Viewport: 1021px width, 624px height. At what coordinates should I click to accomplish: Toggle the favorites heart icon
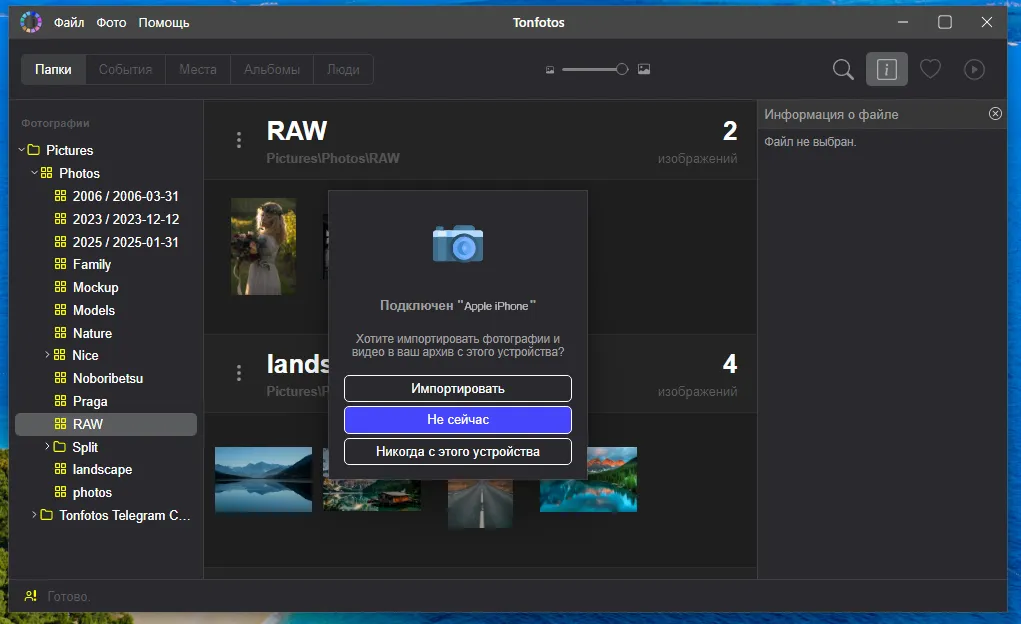click(x=930, y=69)
